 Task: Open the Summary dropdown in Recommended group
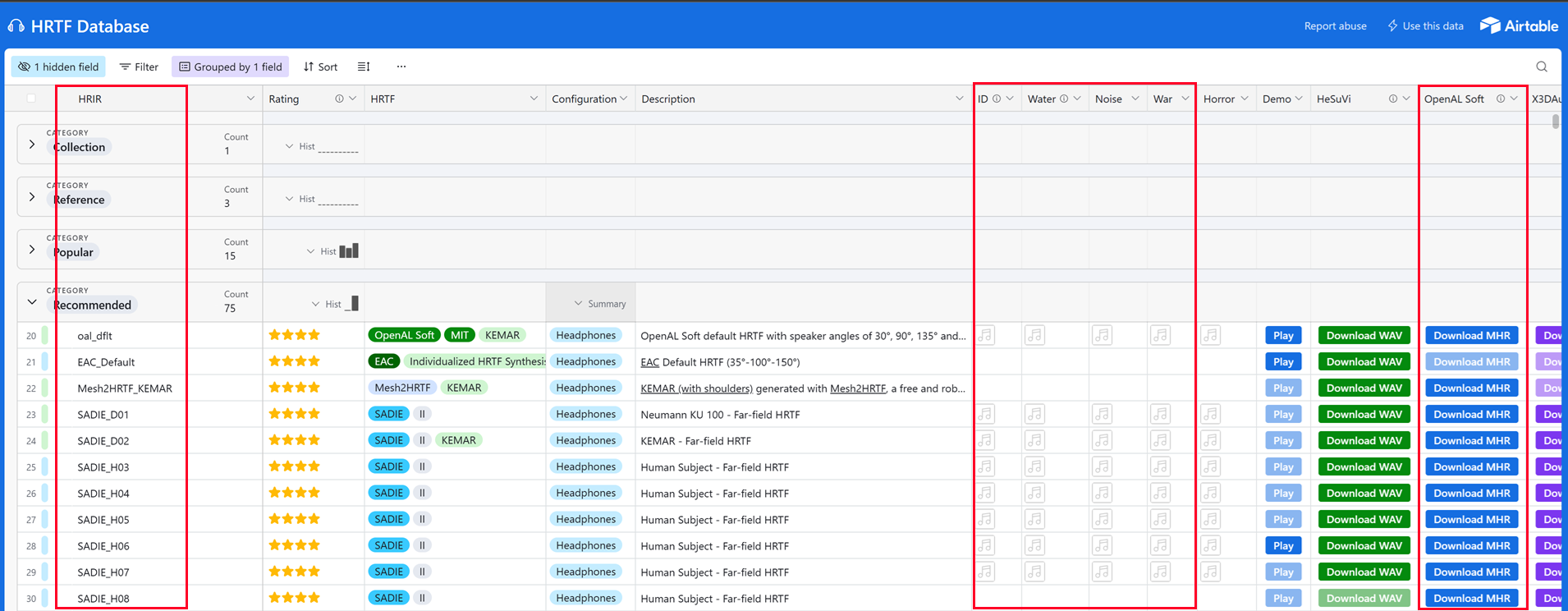tap(600, 304)
